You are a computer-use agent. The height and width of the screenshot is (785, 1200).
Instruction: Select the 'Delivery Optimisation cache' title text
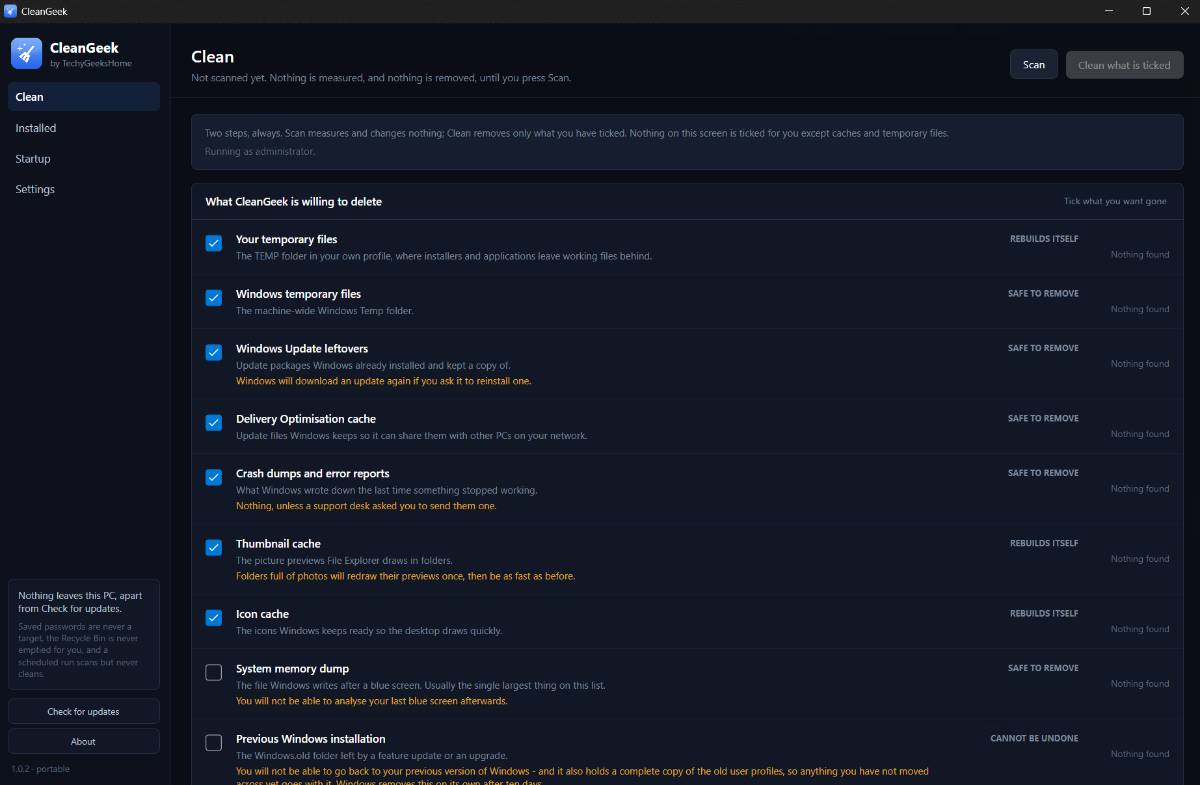(306, 418)
